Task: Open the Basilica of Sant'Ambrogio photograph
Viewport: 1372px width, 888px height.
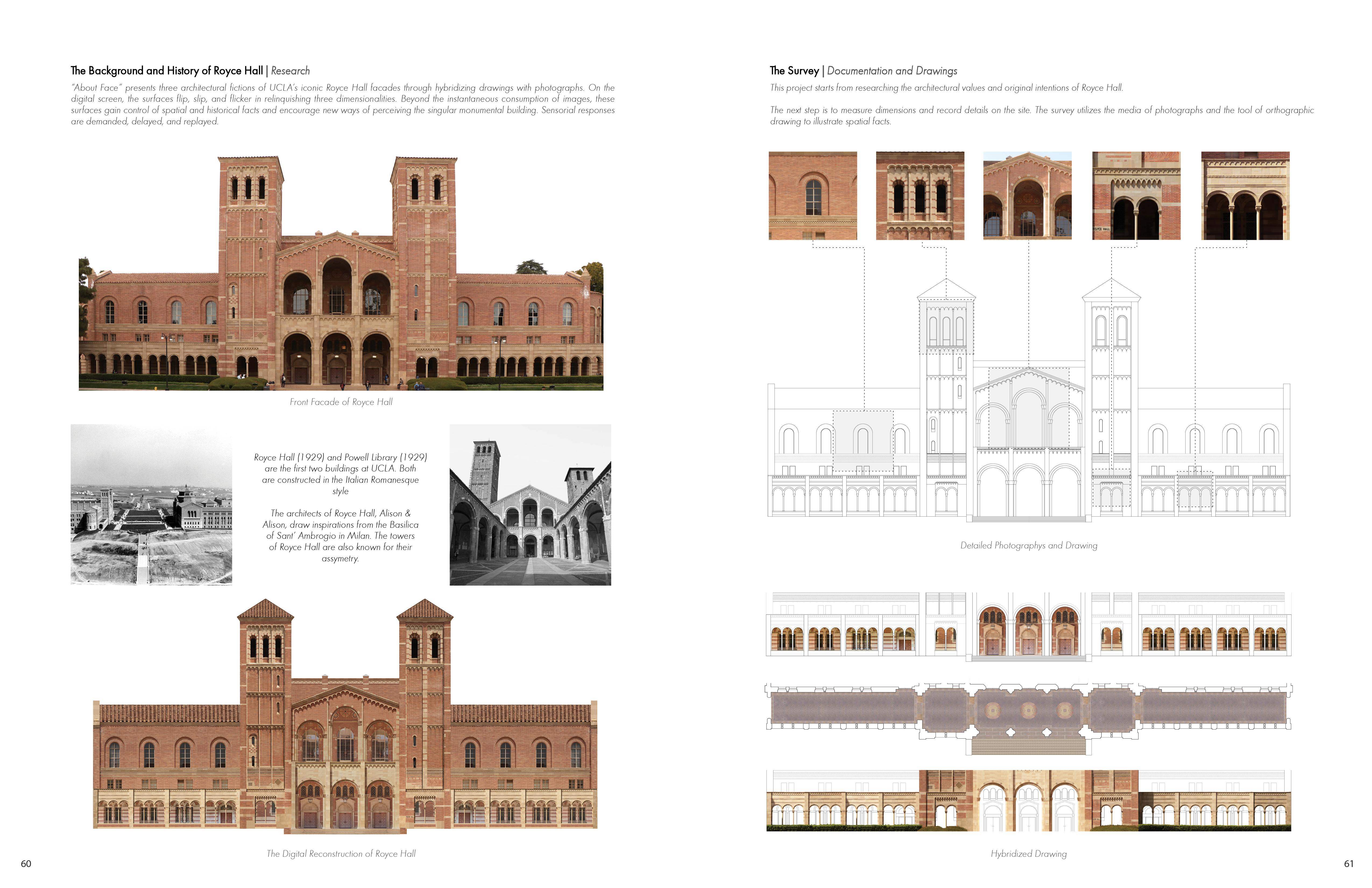Action: pos(530,505)
